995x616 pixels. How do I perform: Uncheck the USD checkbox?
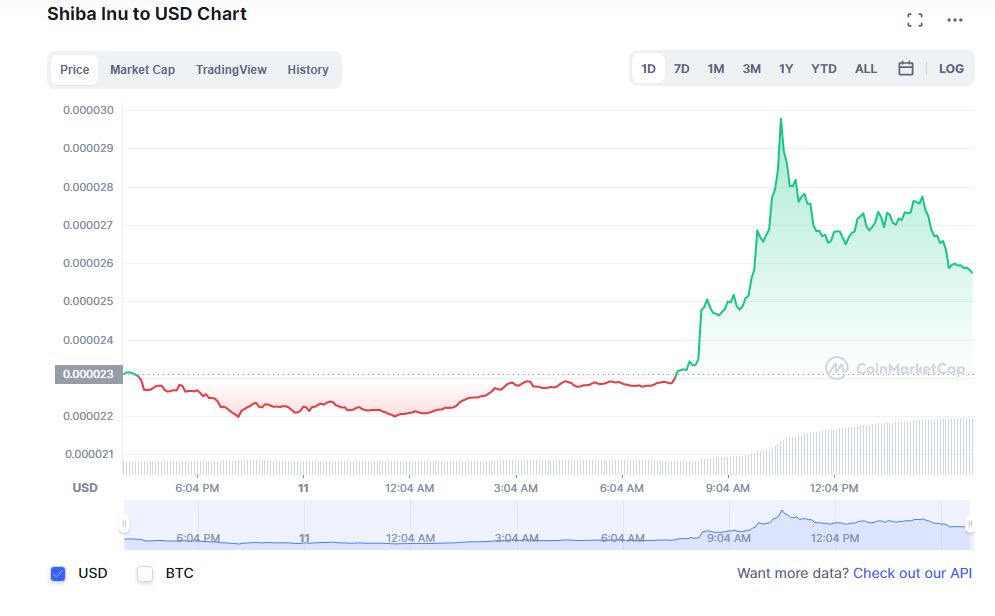[x=58, y=573]
